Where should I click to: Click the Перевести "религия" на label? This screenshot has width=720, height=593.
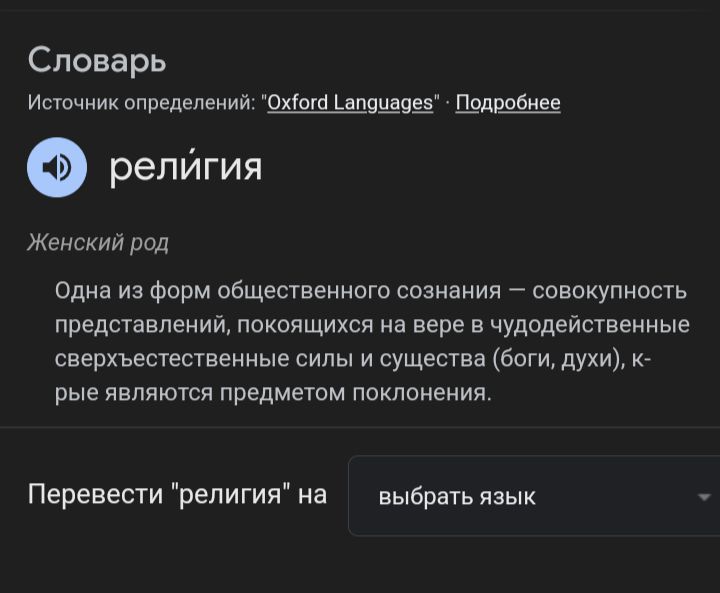click(177, 495)
